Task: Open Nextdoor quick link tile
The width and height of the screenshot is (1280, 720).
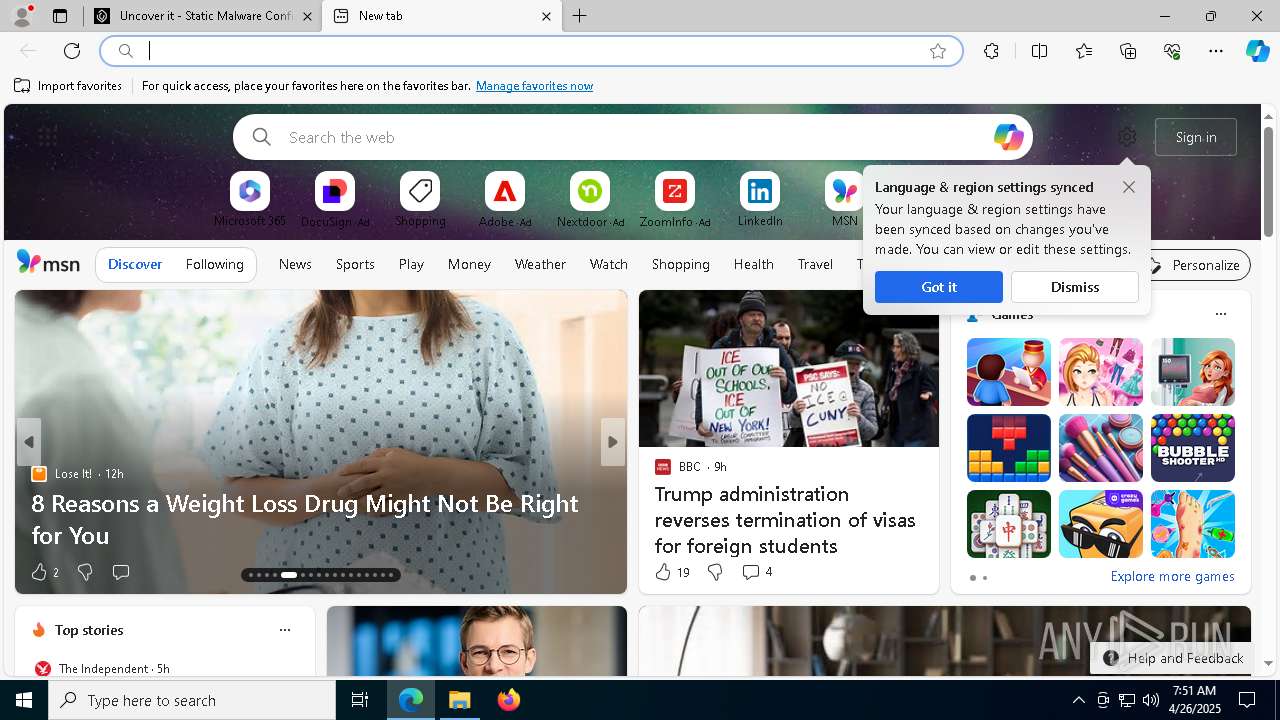Action: (x=590, y=199)
